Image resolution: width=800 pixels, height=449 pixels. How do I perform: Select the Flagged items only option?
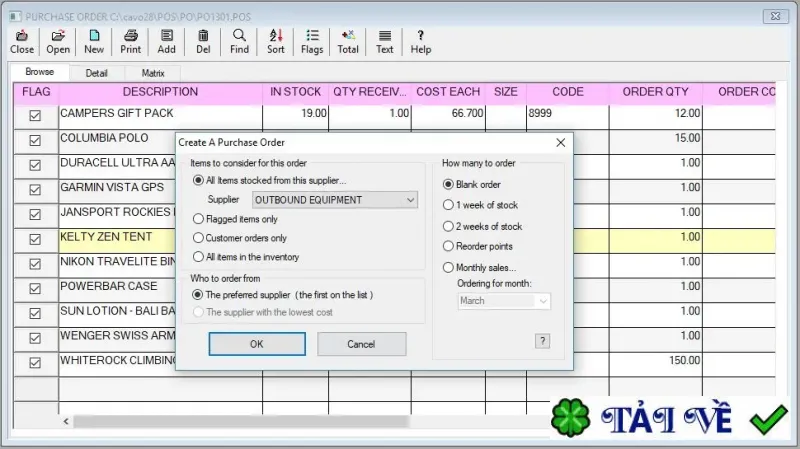point(235,219)
